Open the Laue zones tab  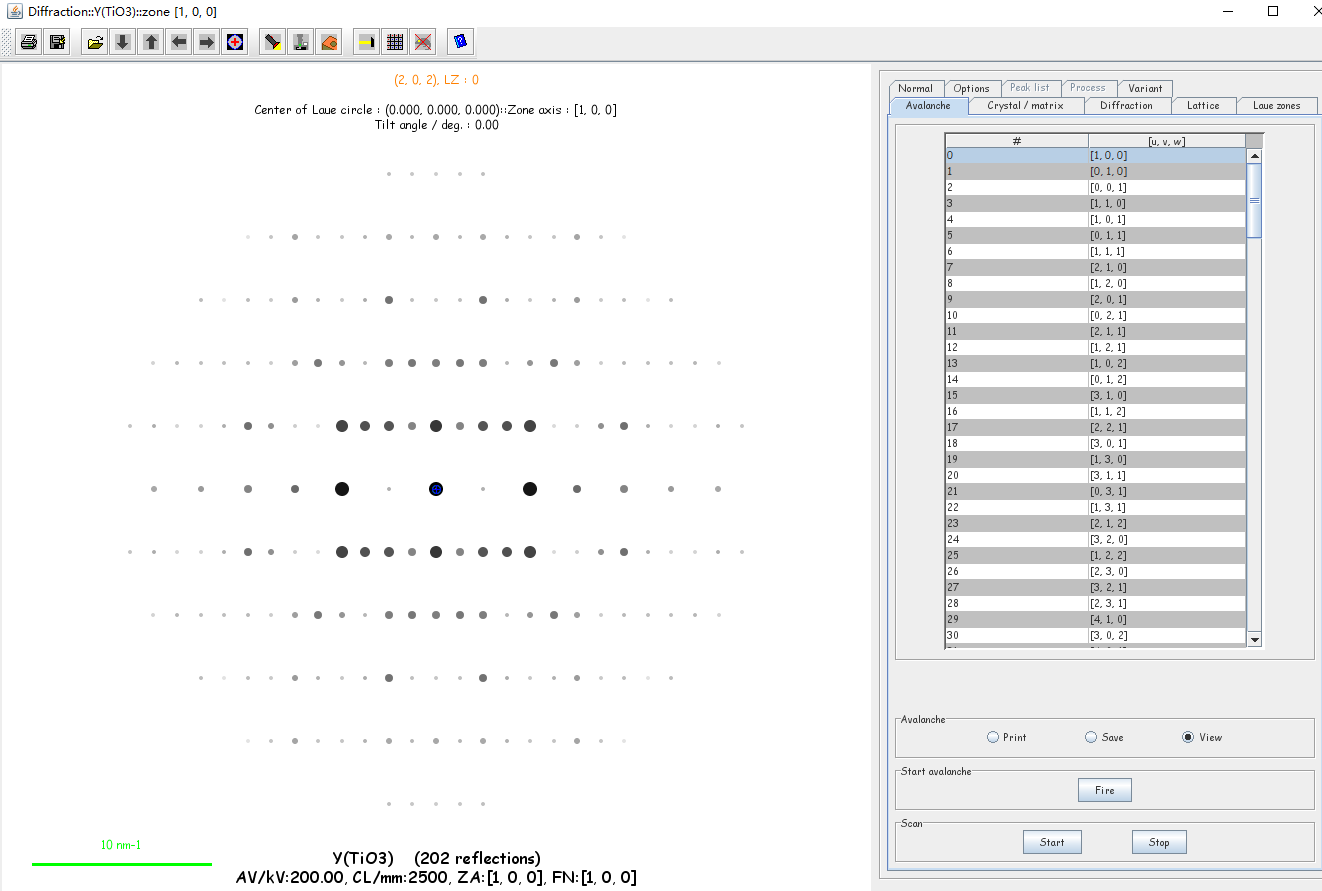(1277, 105)
